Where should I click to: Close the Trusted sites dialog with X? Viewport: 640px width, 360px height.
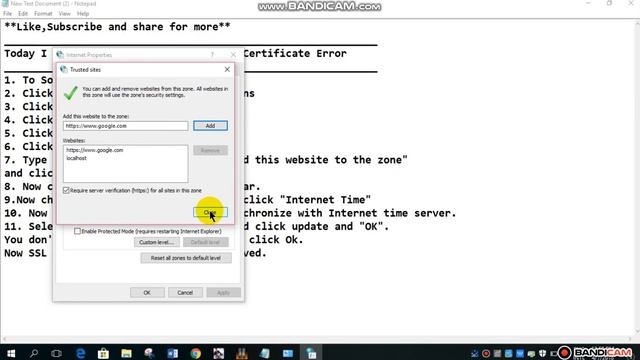point(227,69)
